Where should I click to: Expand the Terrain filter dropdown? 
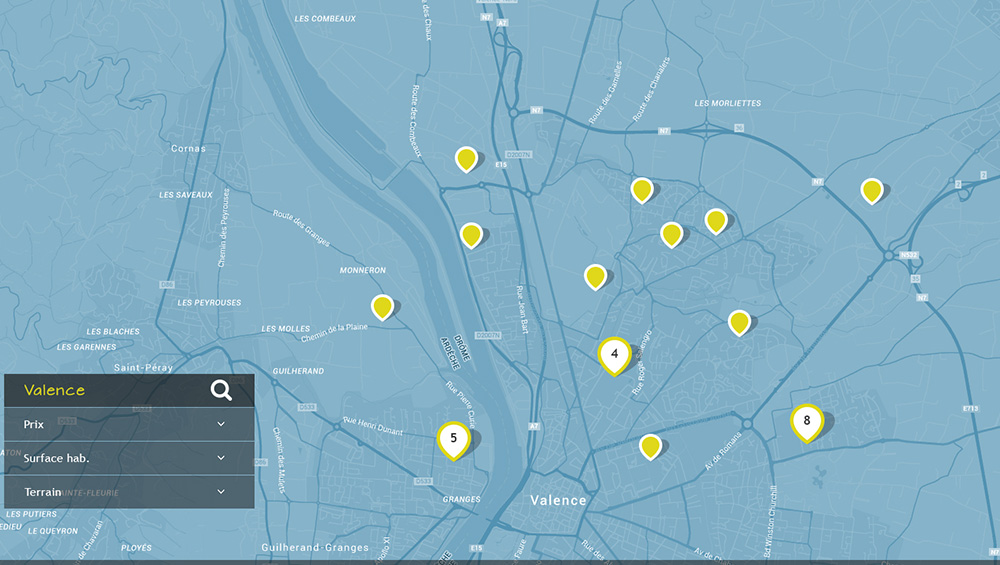tap(129, 492)
